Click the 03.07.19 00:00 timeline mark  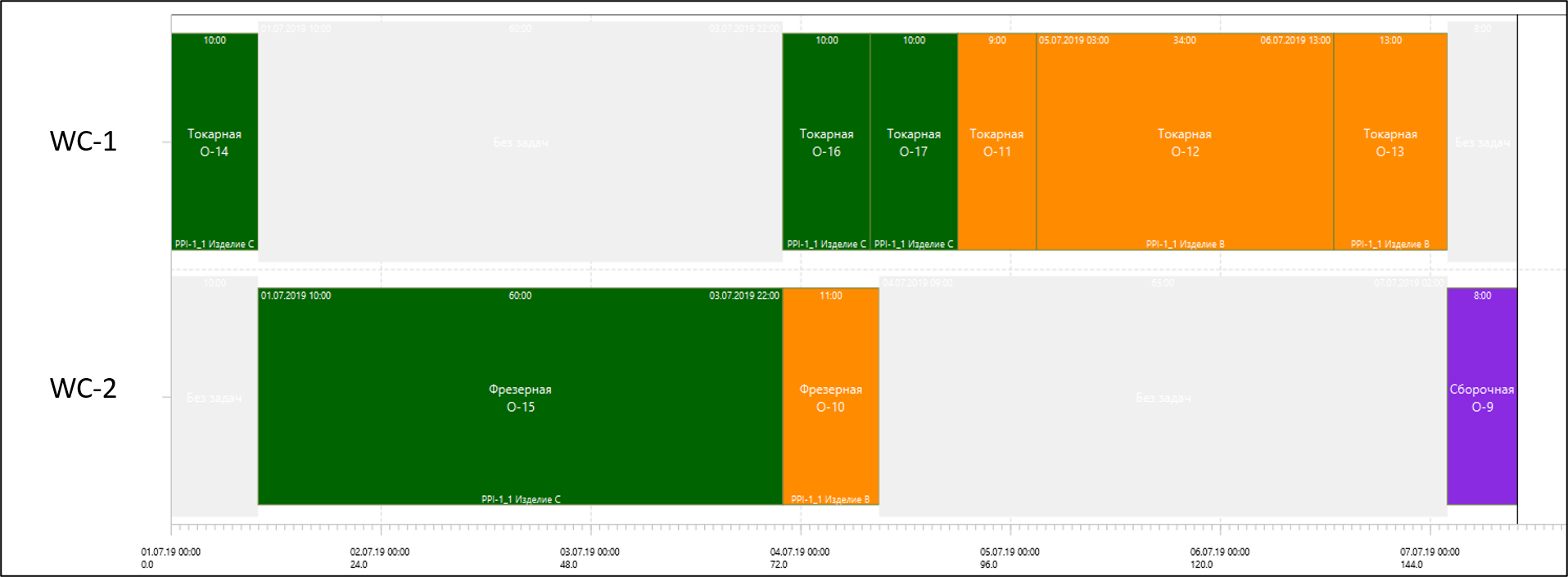(590, 552)
